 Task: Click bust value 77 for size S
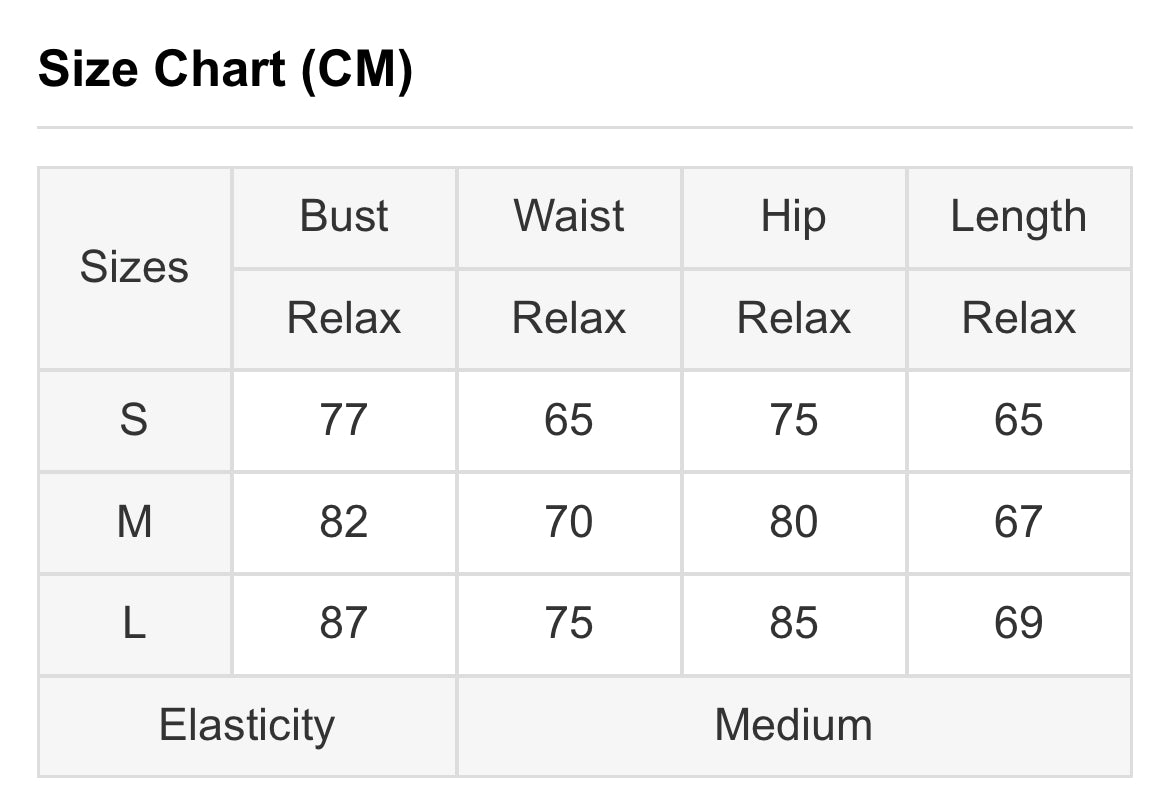344,420
